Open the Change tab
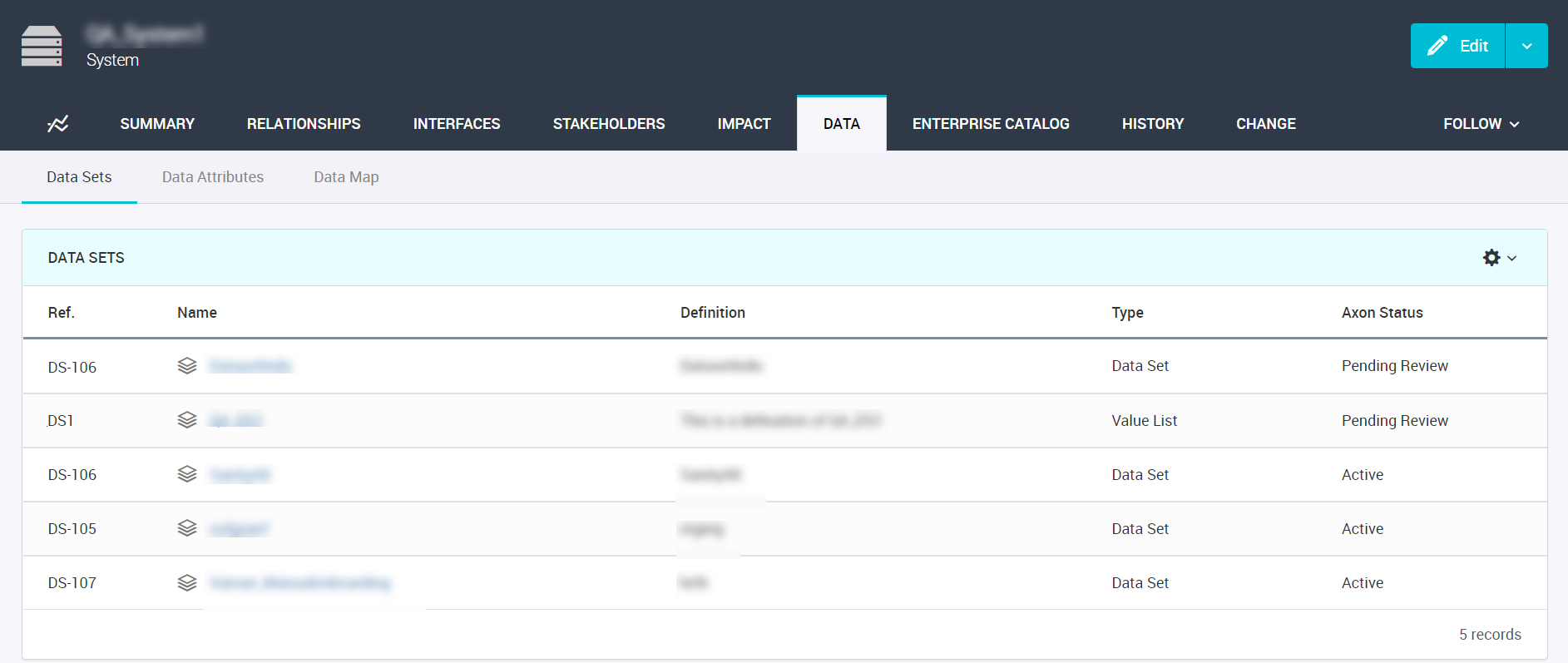The width and height of the screenshot is (1568, 663). 1266,124
